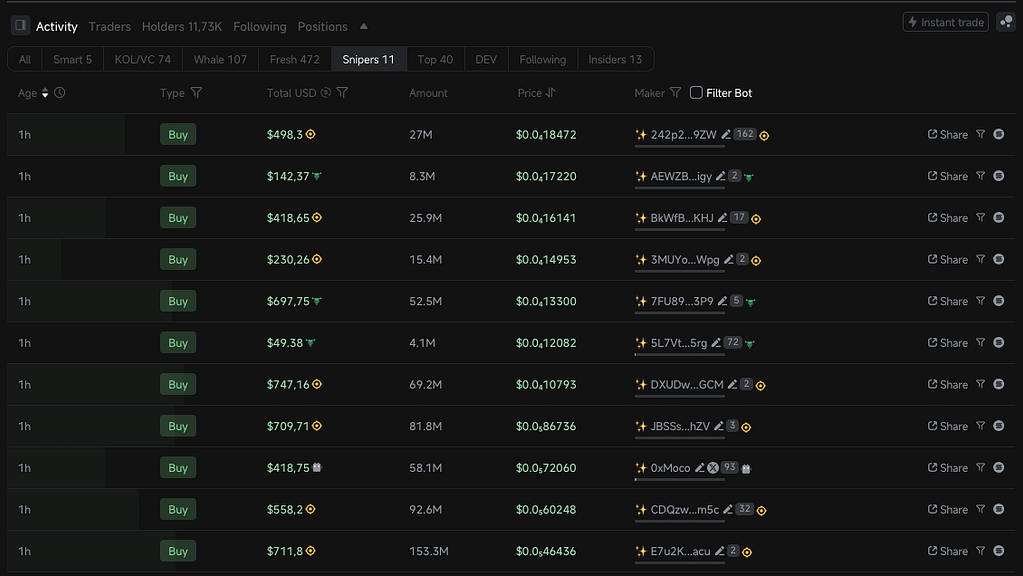Screen dimensions: 1023x576
Task: Open the Total USD filter dropdown
Action: click(343, 93)
